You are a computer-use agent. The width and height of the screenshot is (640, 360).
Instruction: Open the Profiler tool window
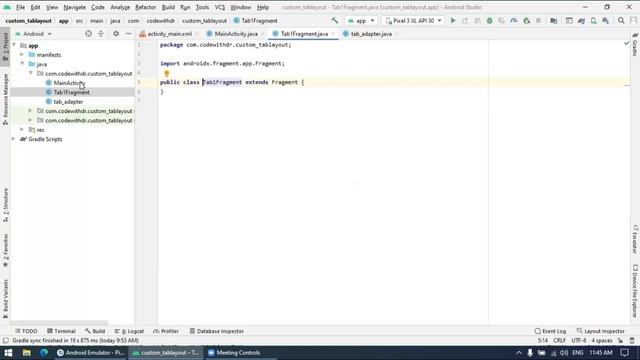point(166,331)
